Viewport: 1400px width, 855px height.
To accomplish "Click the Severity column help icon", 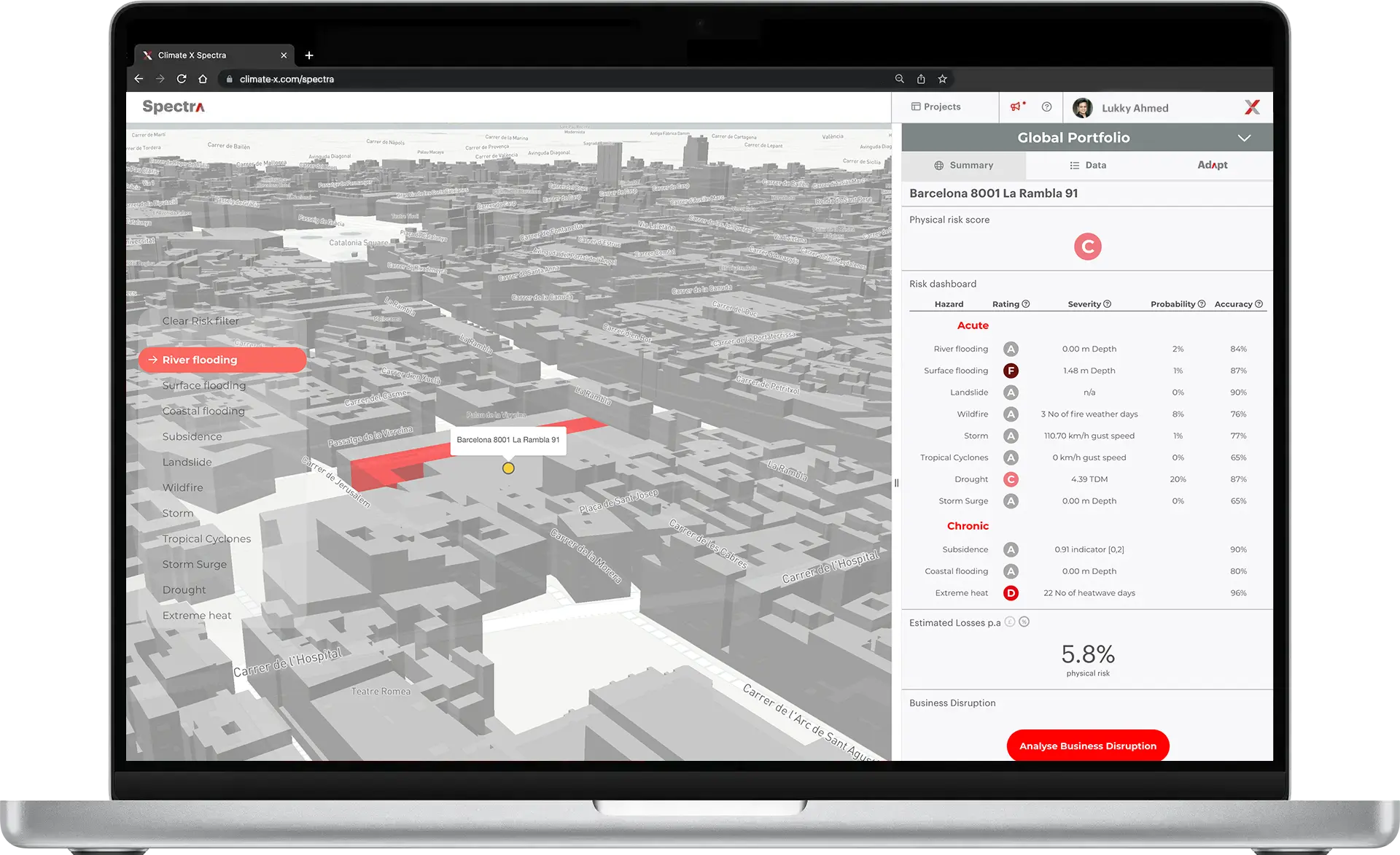I will pyautogui.click(x=1108, y=304).
